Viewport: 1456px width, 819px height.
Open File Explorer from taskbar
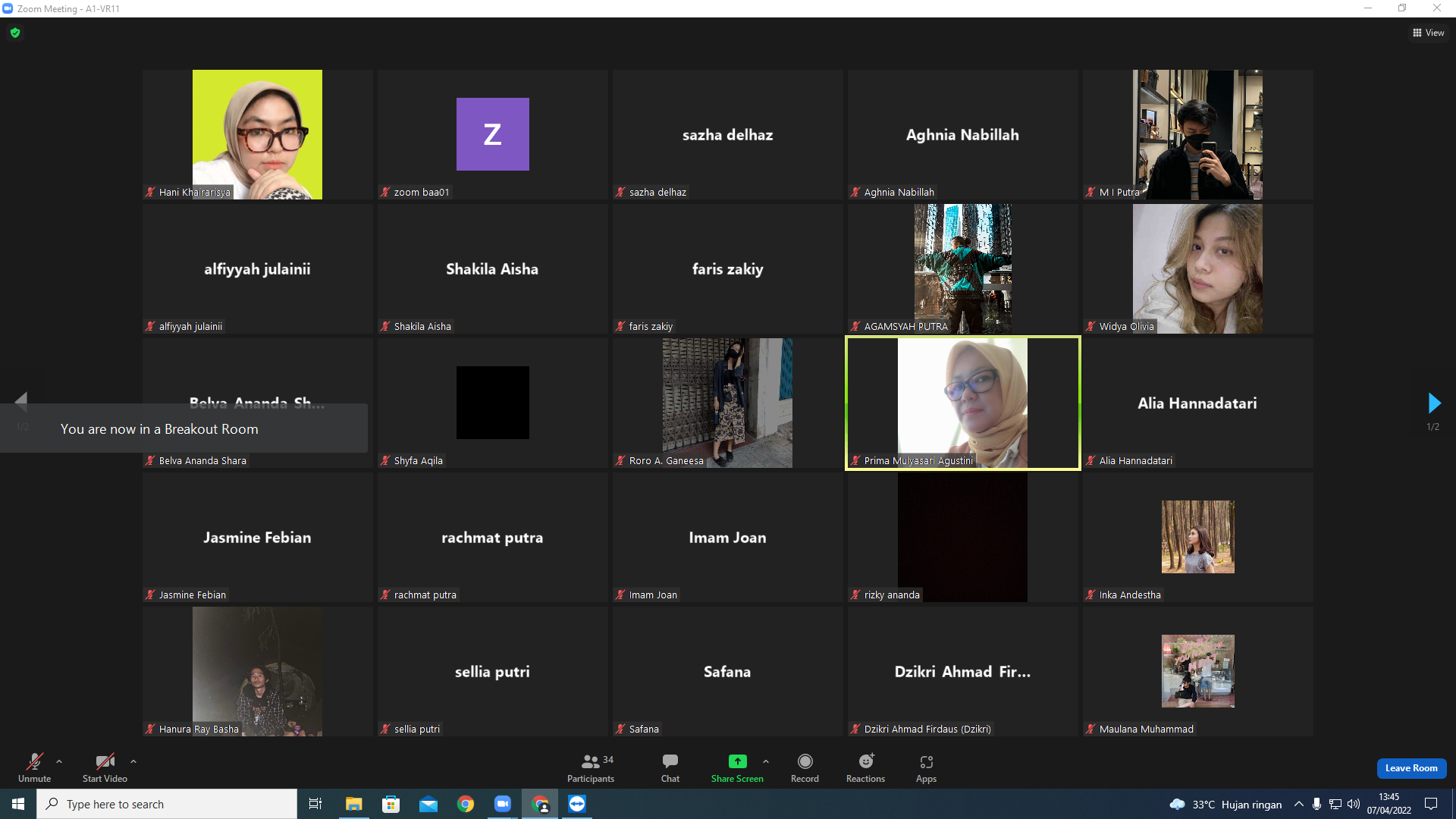pos(353,804)
